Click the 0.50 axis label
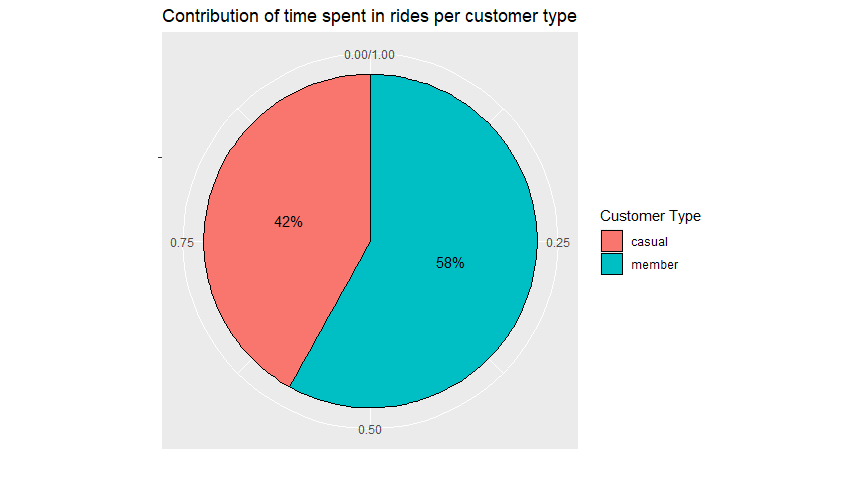846x484 pixels. point(369,430)
